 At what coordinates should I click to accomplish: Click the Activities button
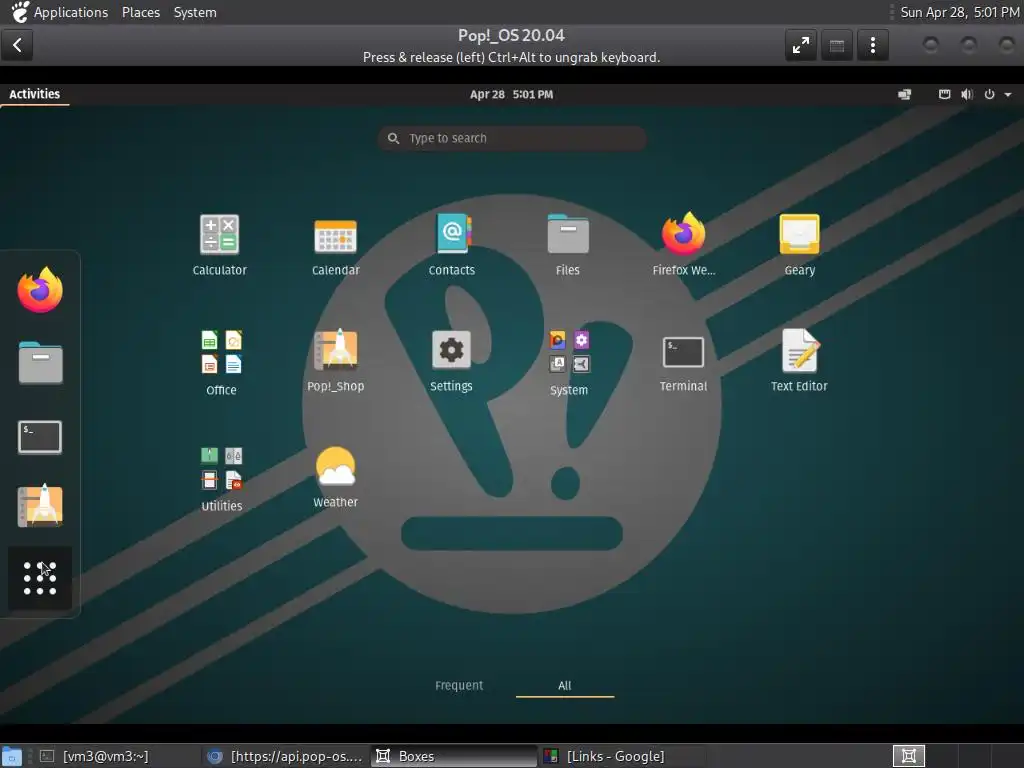35,94
